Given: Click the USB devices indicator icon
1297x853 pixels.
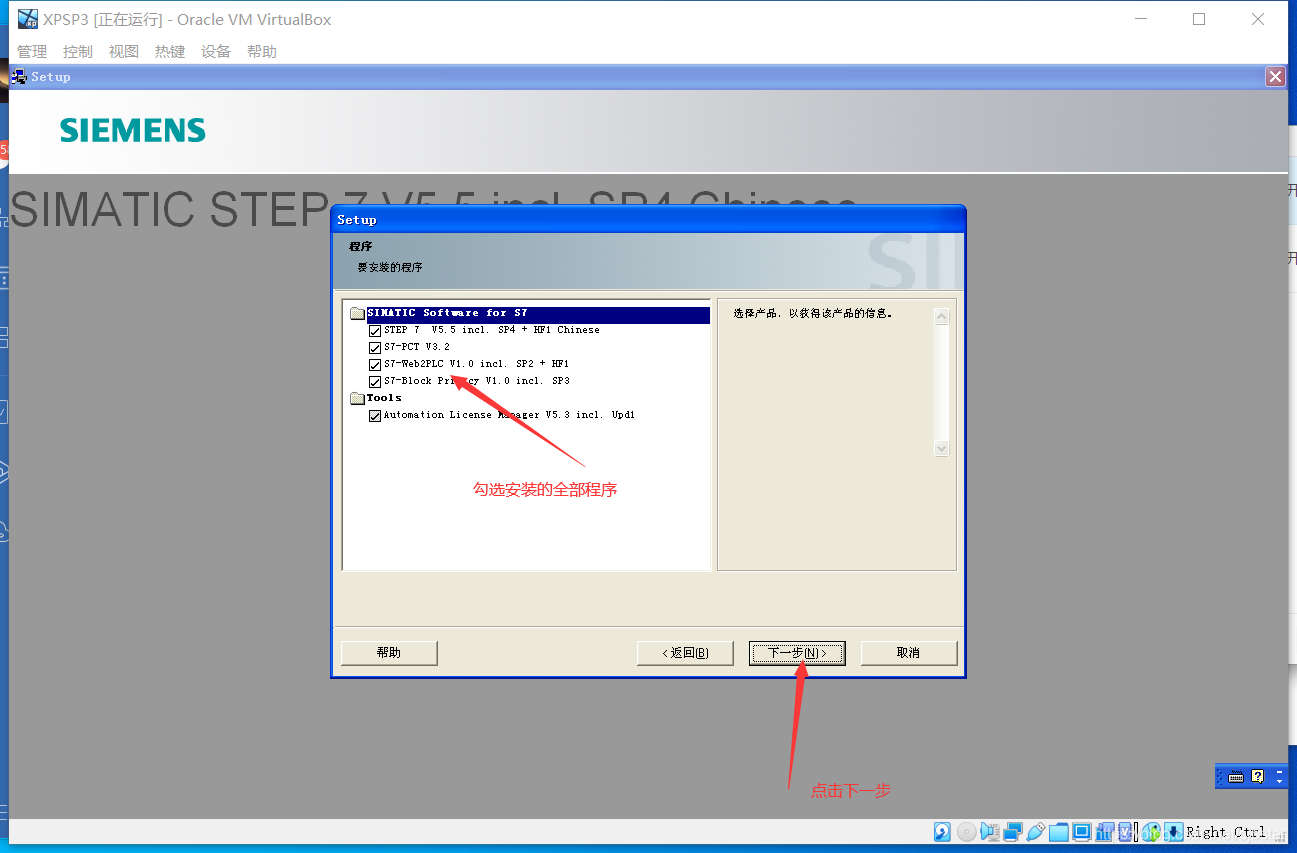Looking at the screenshot, I should pos(1036,832).
